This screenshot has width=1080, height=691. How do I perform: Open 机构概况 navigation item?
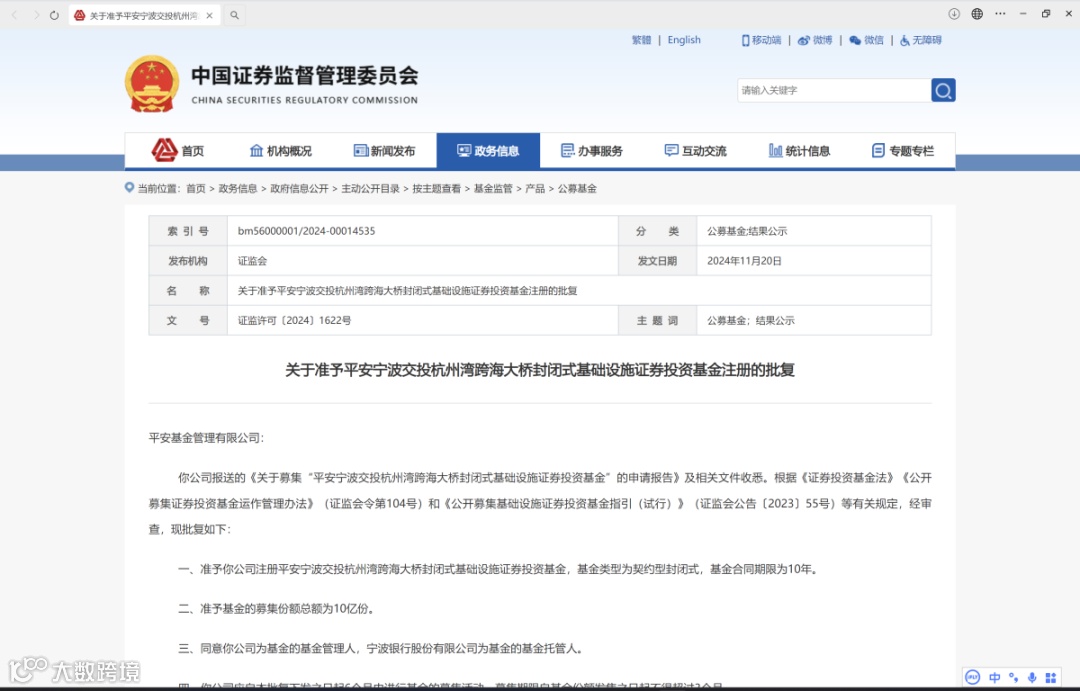point(280,151)
